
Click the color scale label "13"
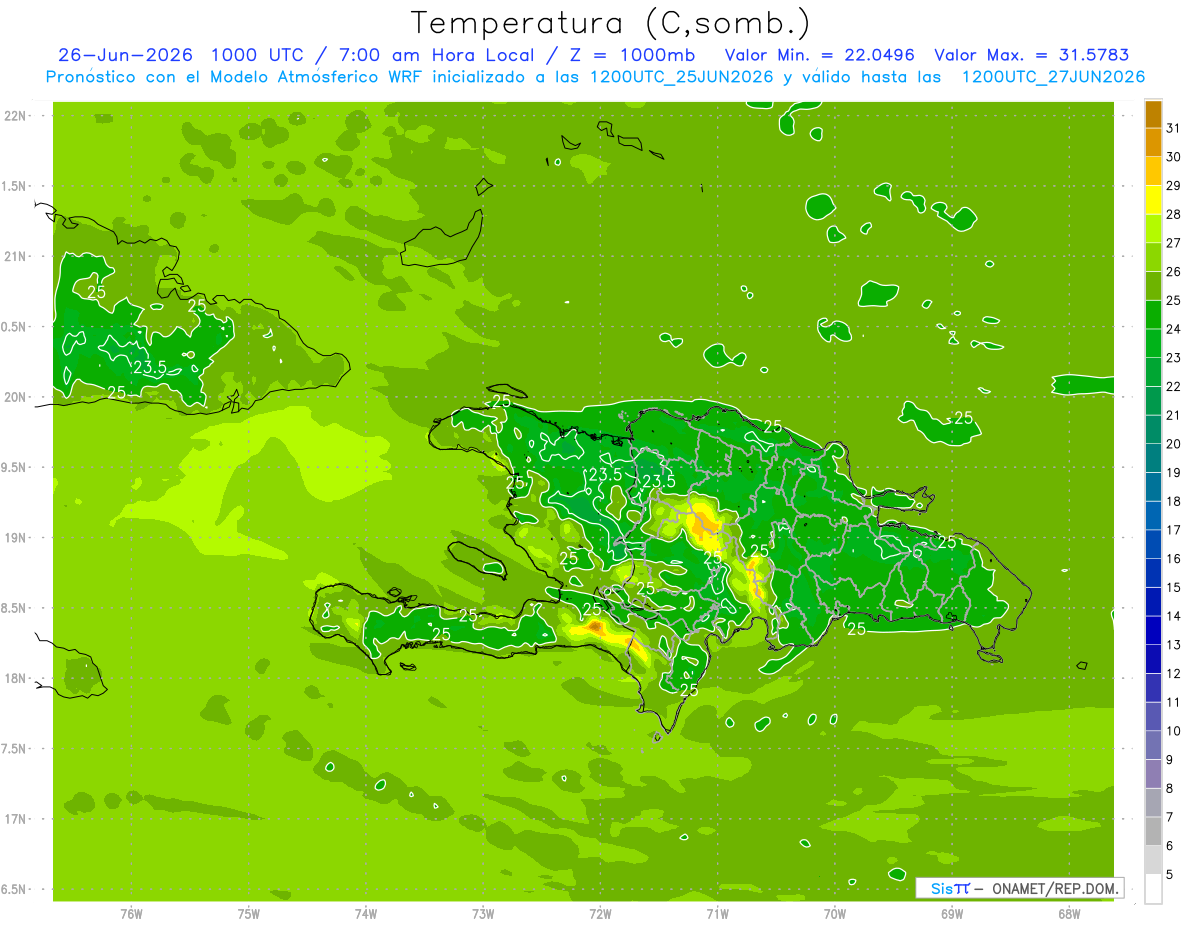[x=1174, y=645]
